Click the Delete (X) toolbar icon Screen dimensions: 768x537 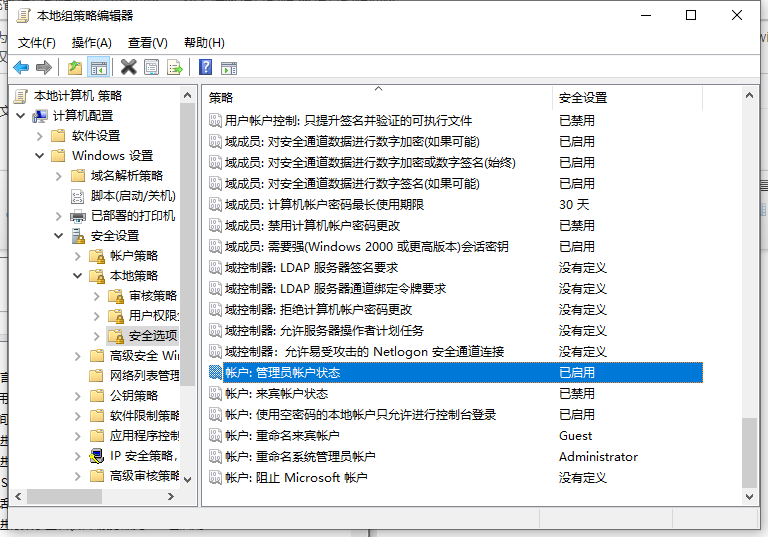click(128, 68)
